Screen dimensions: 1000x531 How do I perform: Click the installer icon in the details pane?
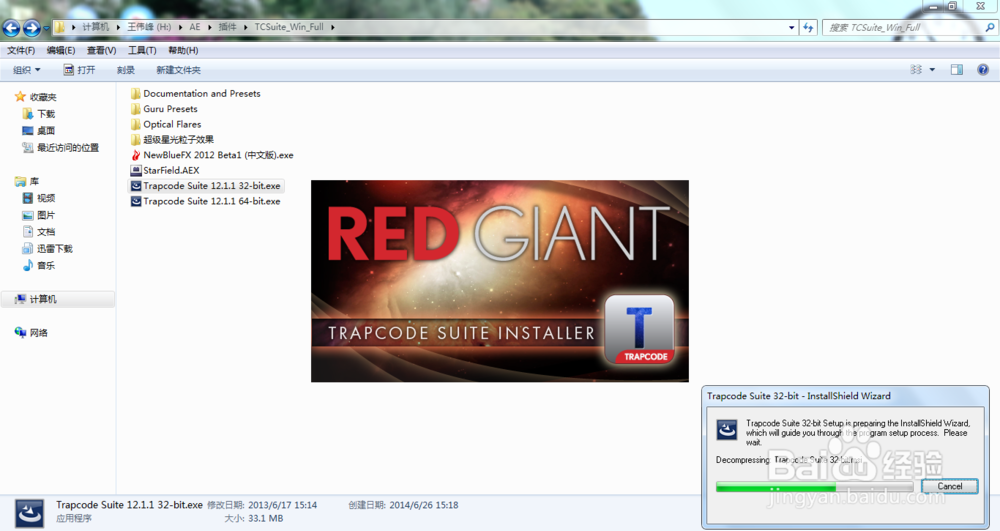pos(29,513)
